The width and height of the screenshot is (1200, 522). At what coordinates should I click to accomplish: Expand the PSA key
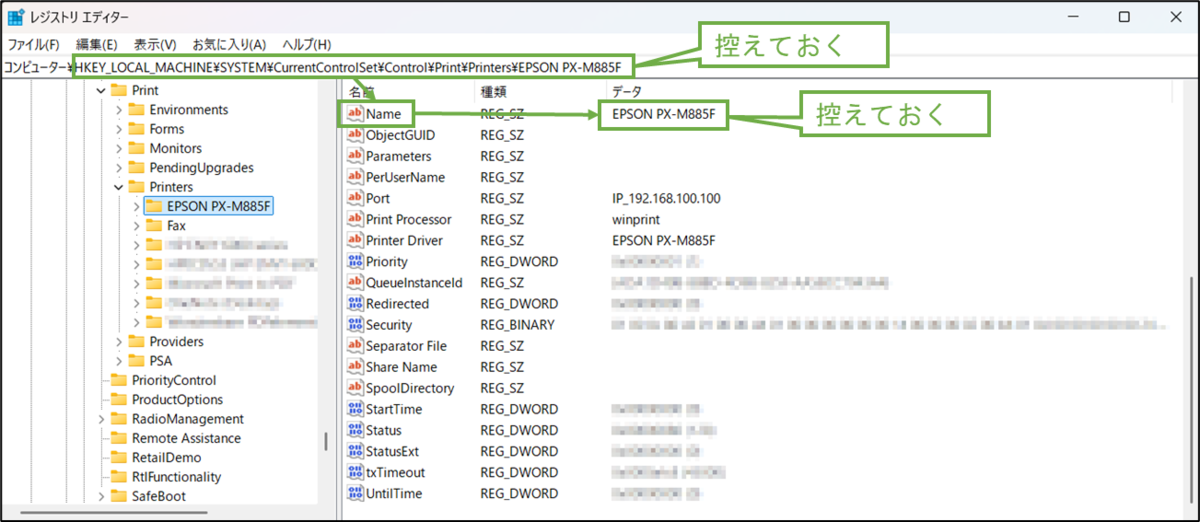pos(118,361)
